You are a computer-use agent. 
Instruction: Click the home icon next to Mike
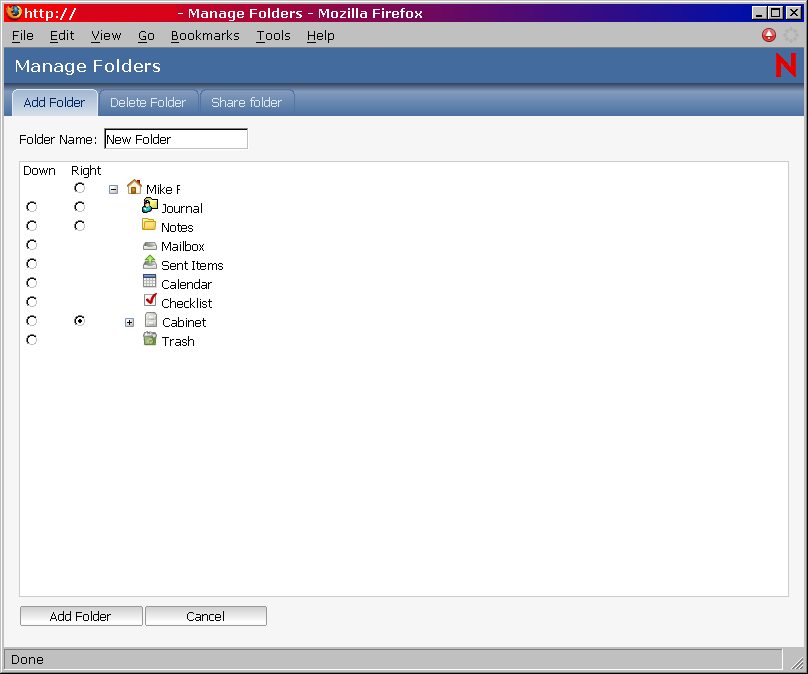tap(134, 187)
